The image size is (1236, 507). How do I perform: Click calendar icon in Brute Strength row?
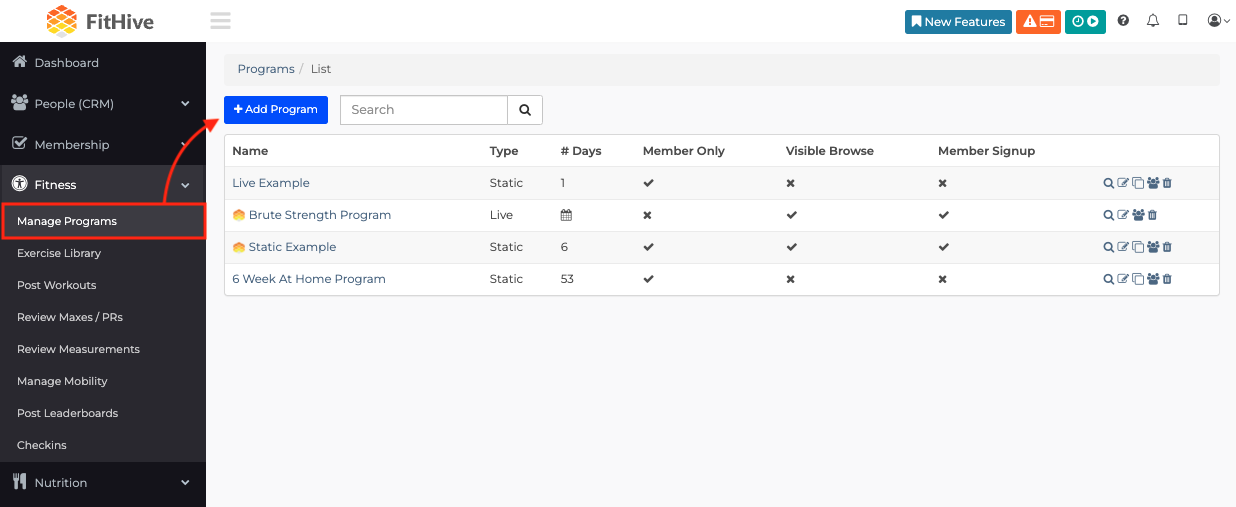(566, 215)
